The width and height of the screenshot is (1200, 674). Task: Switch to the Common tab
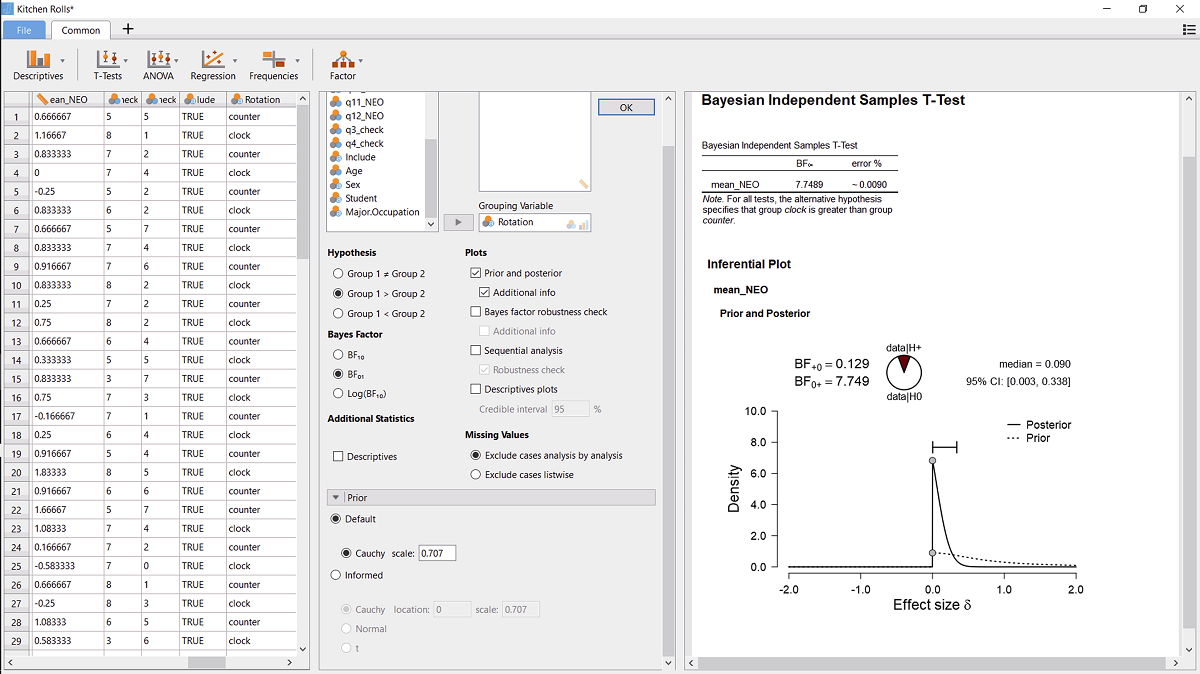[x=81, y=30]
